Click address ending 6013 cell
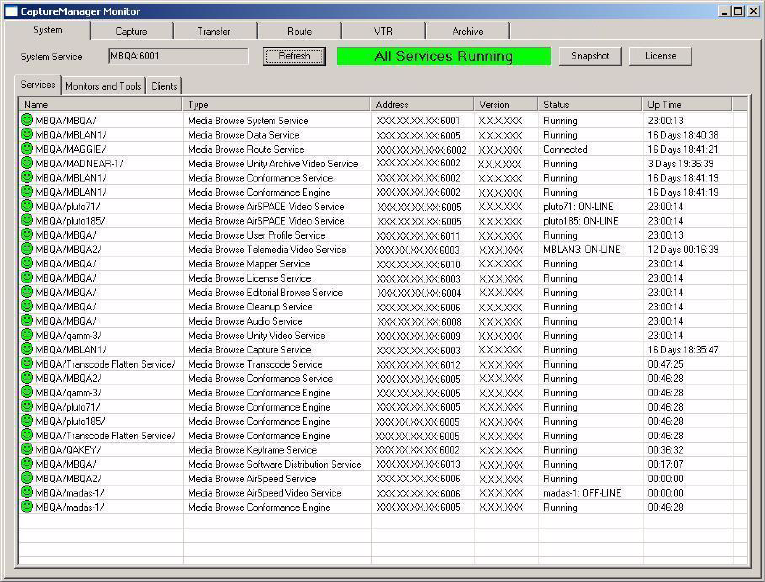The width and height of the screenshot is (765, 582). coord(418,464)
